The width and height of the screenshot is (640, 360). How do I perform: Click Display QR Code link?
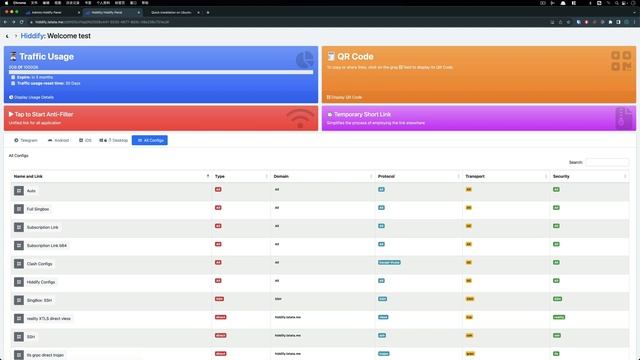pyautogui.click(x=344, y=97)
